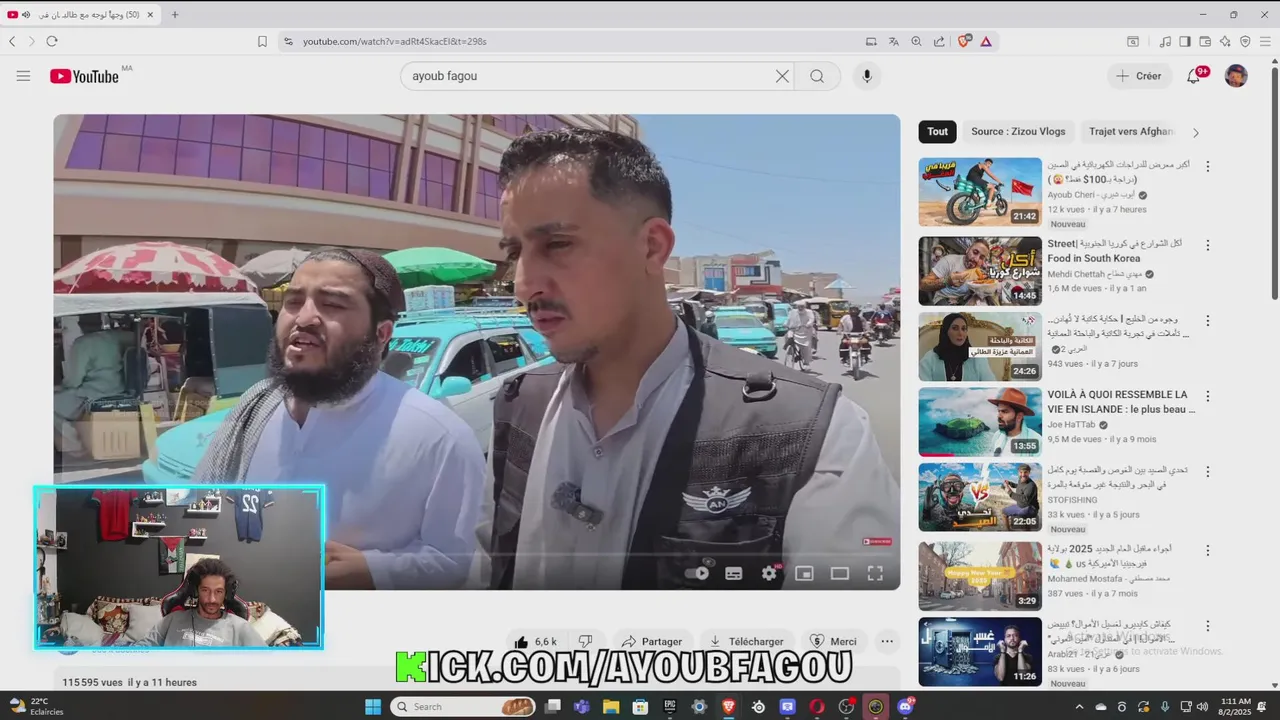Toggle the autoplay switch in player

click(699, 573)
